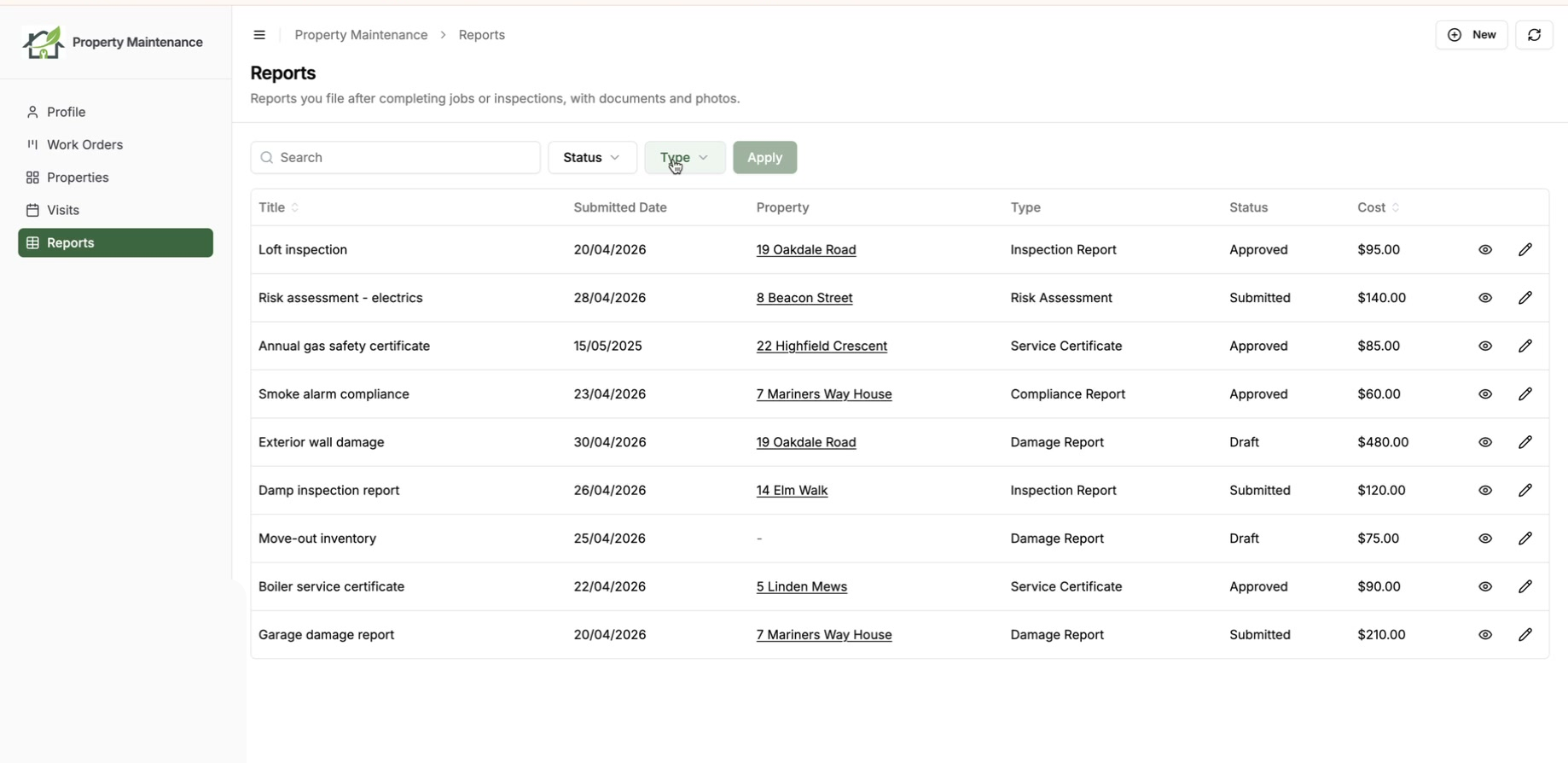Open the Type filter dropdown
The image size is (1568, 763).
click(684, 158)
